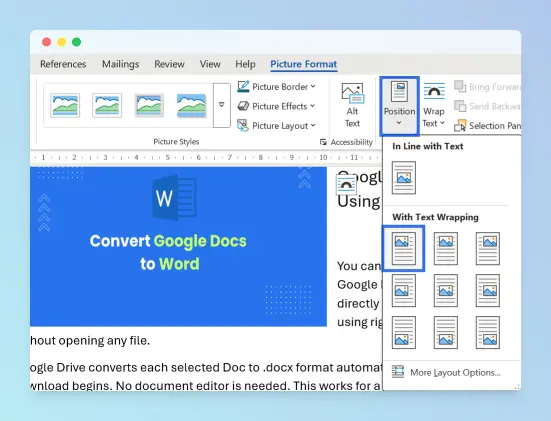Screen dimensions: 551x421
Task: Click the Picture Layout icon
Action: click(243, 125)
